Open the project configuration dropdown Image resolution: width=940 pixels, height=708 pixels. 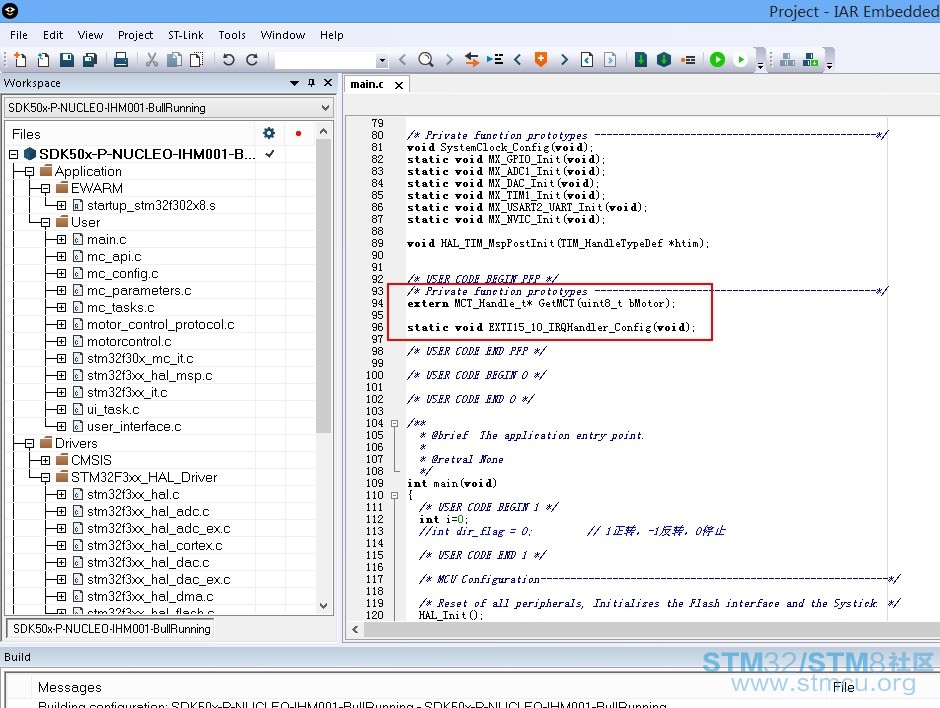(x=325, y=108)
